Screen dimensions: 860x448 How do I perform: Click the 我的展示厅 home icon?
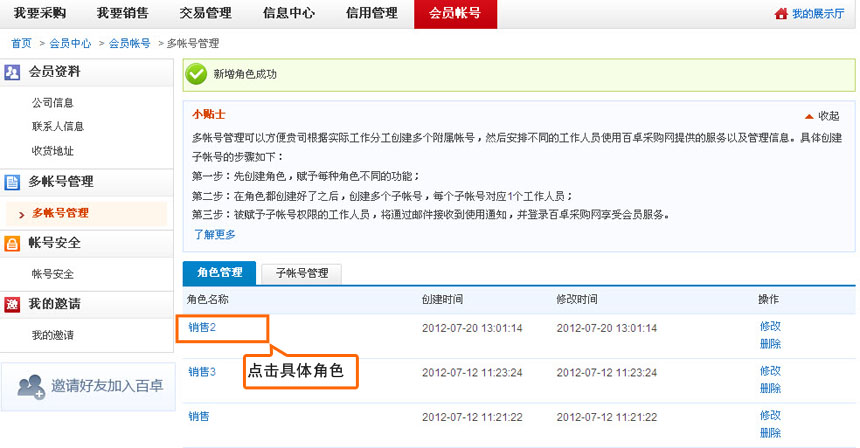tap(781, 14)
